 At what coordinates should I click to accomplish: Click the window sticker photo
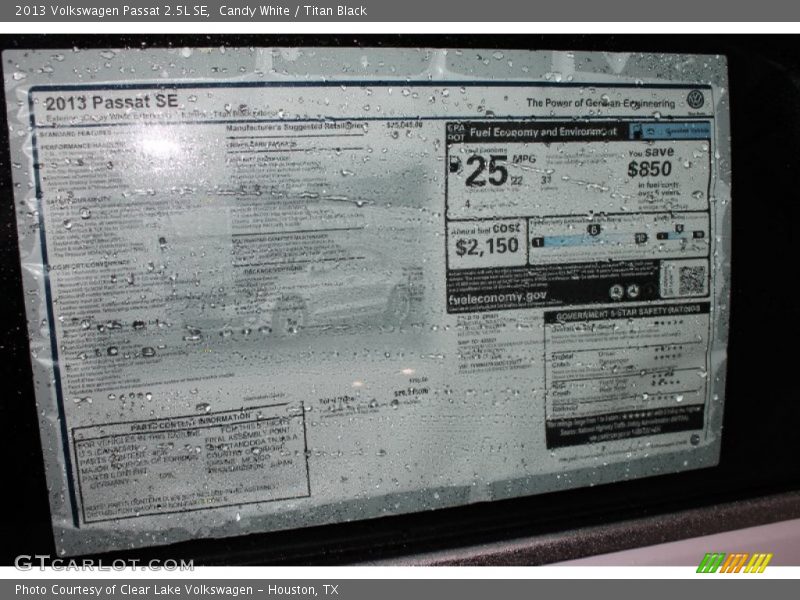(400, 300)
